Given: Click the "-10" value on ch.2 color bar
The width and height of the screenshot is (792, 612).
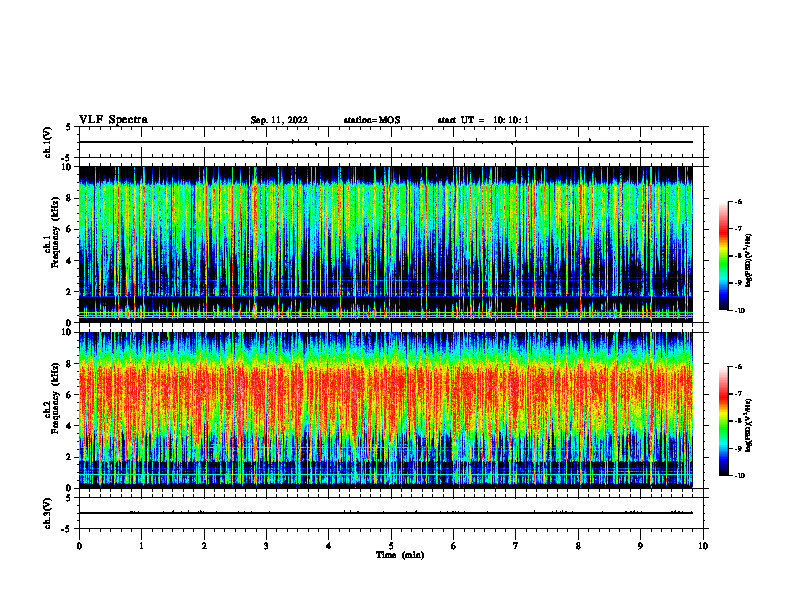Looking at the screenshot, I should tap(739, 476).
